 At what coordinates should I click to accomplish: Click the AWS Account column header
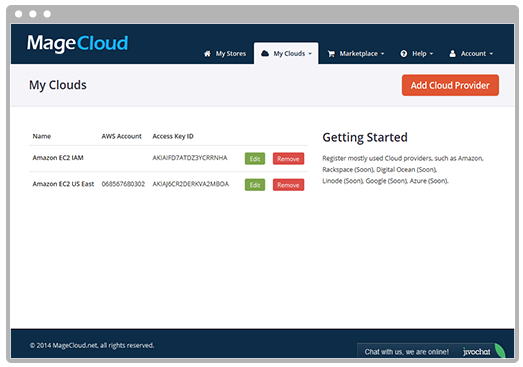(121, 136)
